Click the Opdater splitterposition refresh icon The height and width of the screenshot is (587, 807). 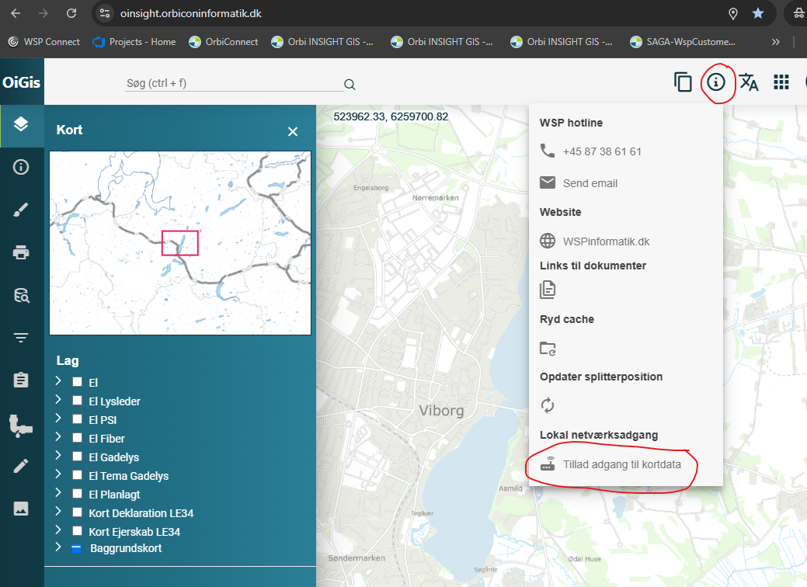coord(548,405)
